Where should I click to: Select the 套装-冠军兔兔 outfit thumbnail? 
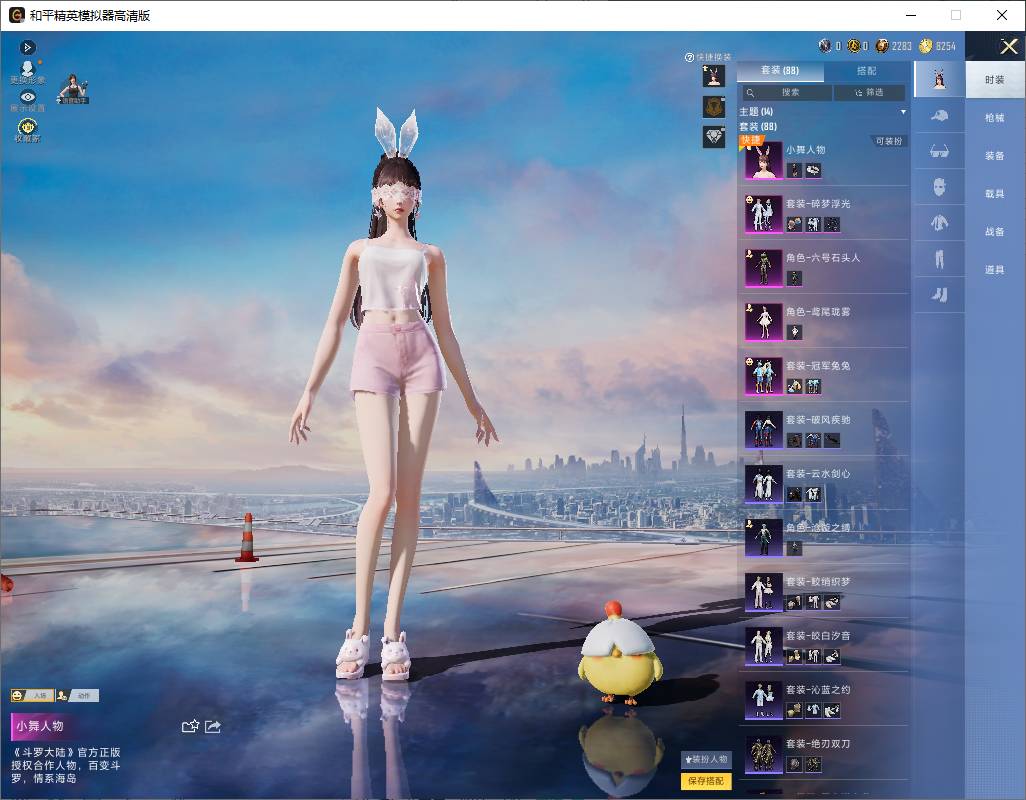click(x=764, y=376)
